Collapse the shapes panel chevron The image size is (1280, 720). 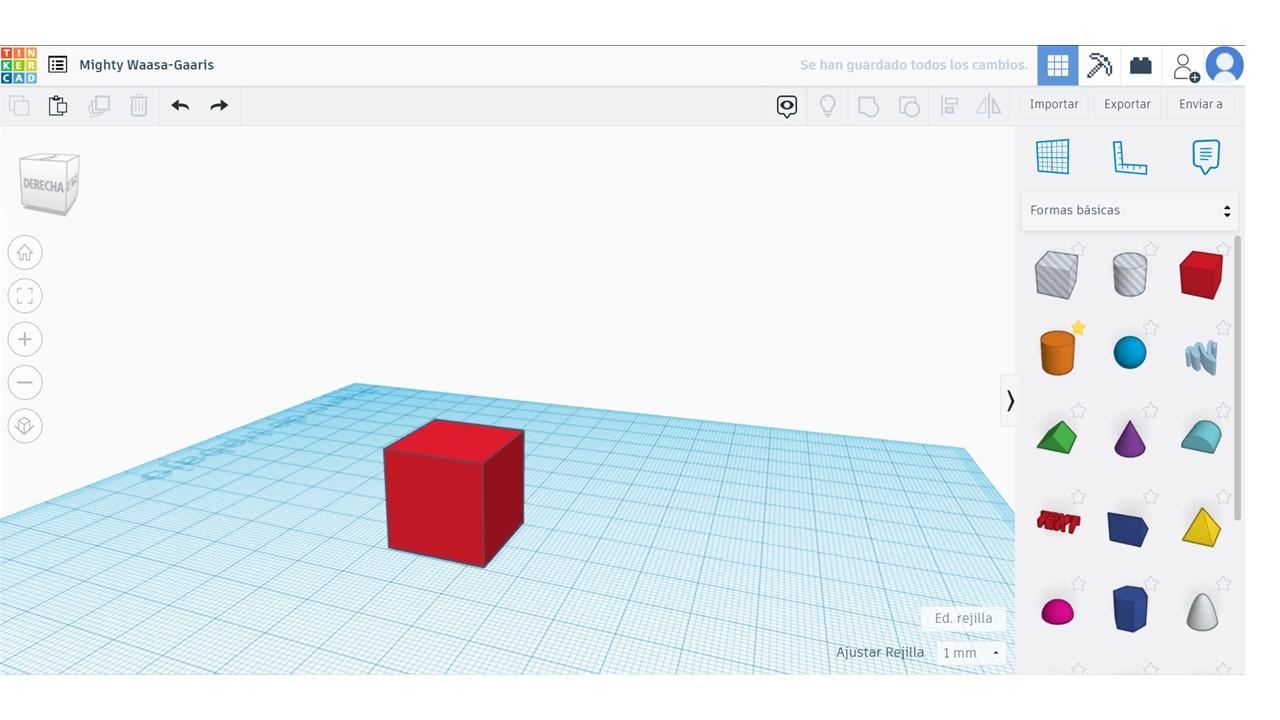tap(1009, 401)
